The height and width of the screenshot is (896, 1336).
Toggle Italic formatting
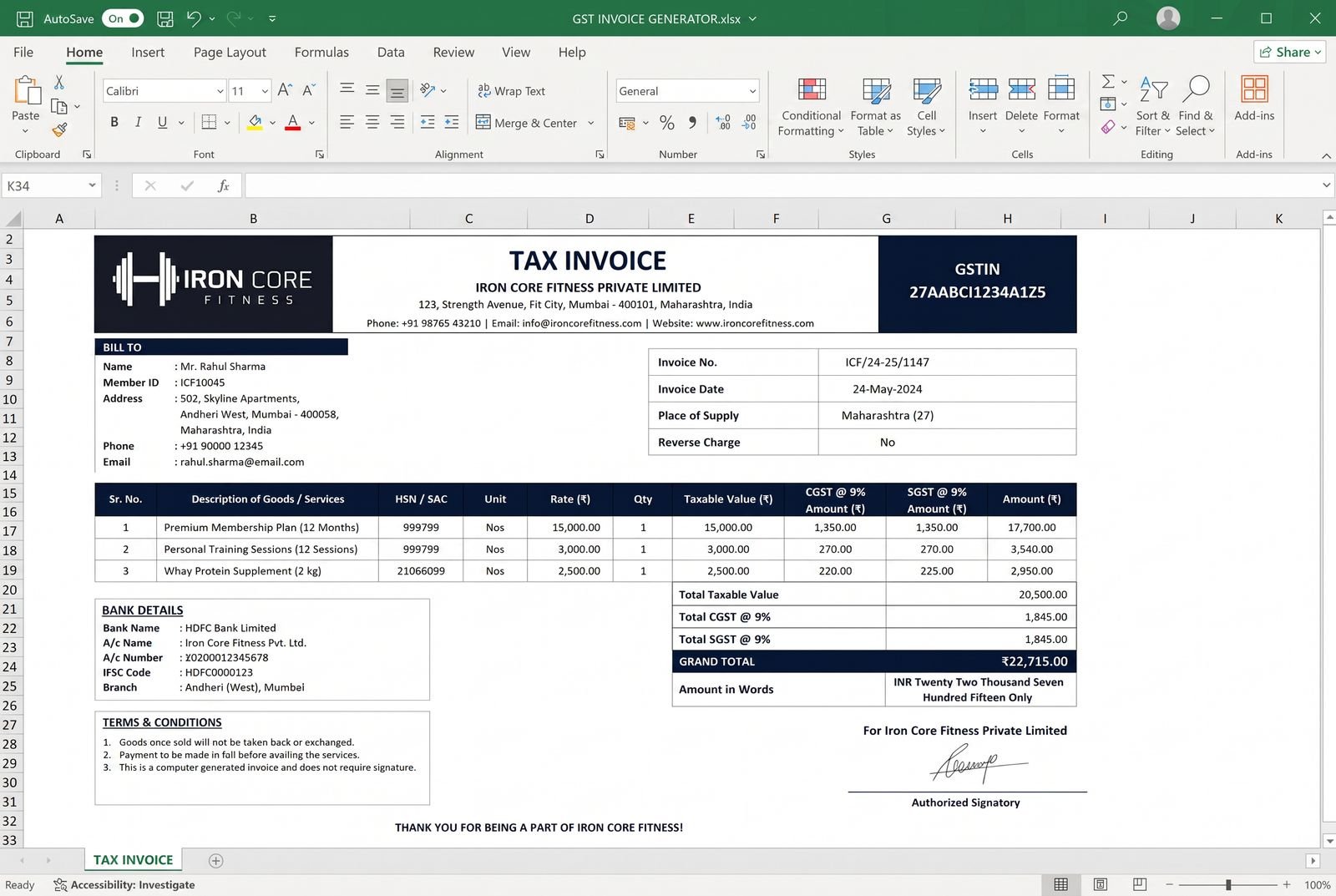(x=138, y=122)
